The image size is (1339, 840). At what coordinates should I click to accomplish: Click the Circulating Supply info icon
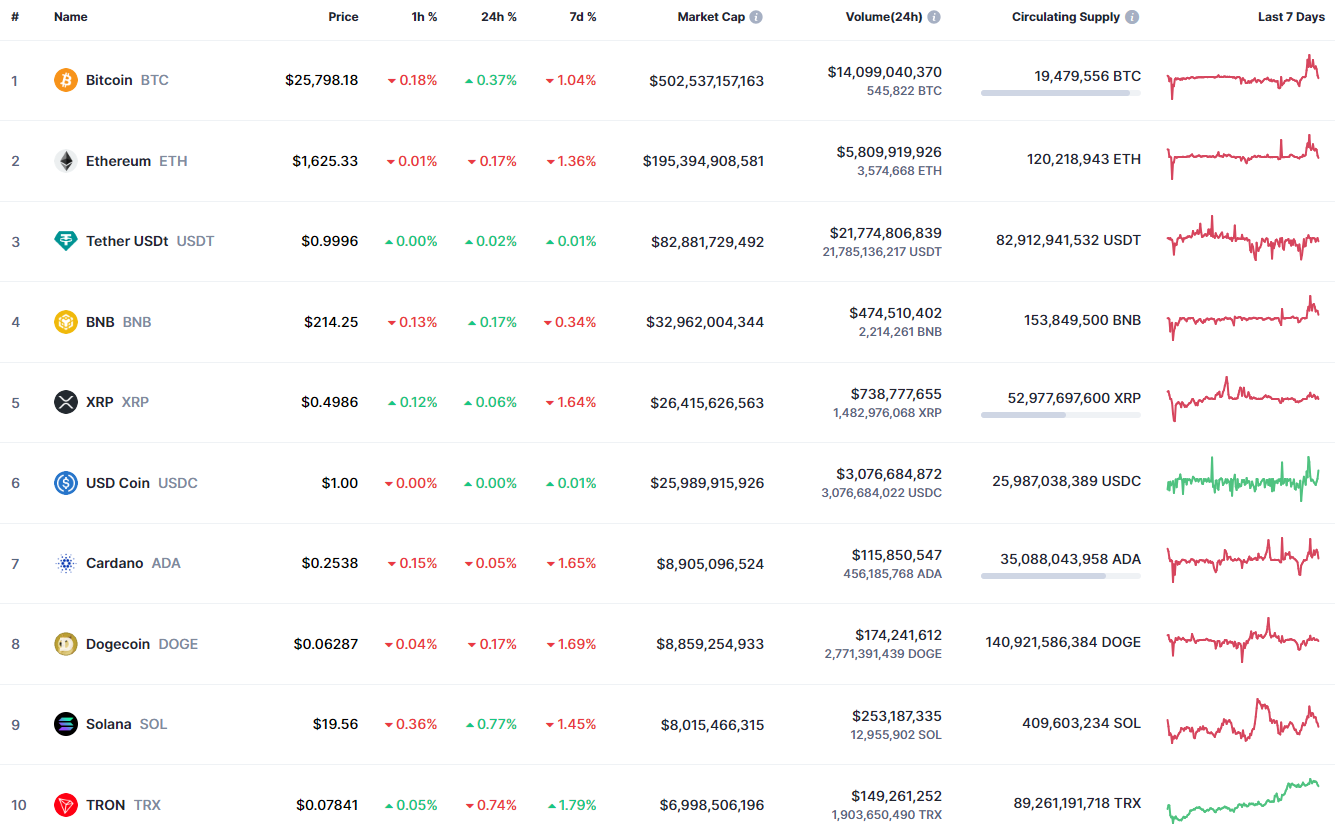1132,17
